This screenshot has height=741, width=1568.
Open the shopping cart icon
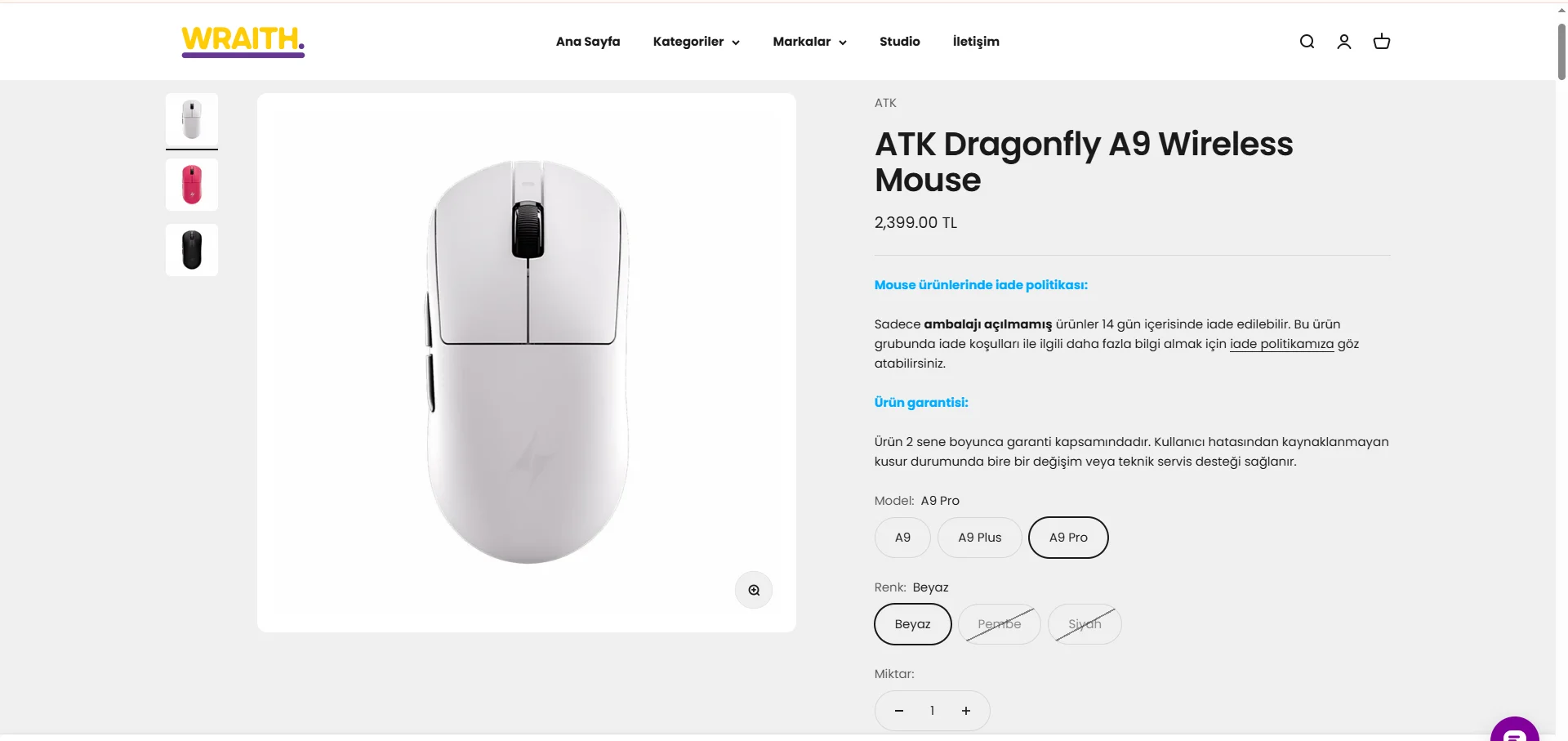click(x=1382, y=42)
